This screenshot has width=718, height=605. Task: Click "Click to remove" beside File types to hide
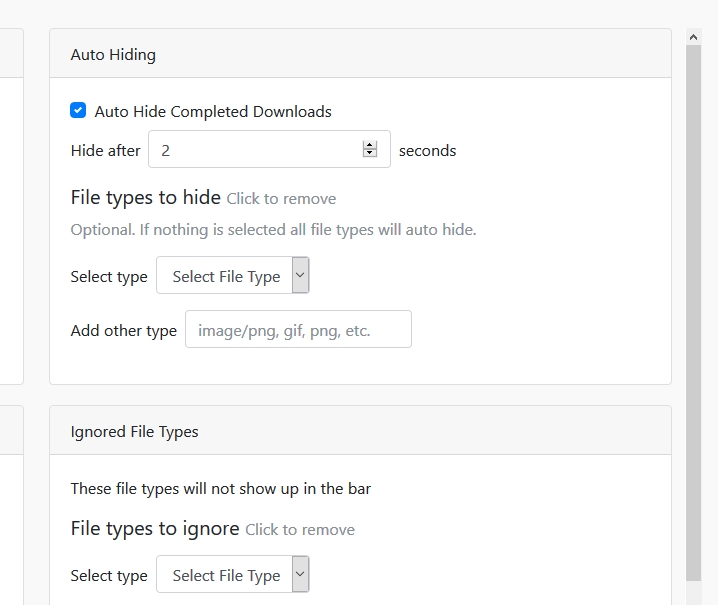tap(281, 199)
